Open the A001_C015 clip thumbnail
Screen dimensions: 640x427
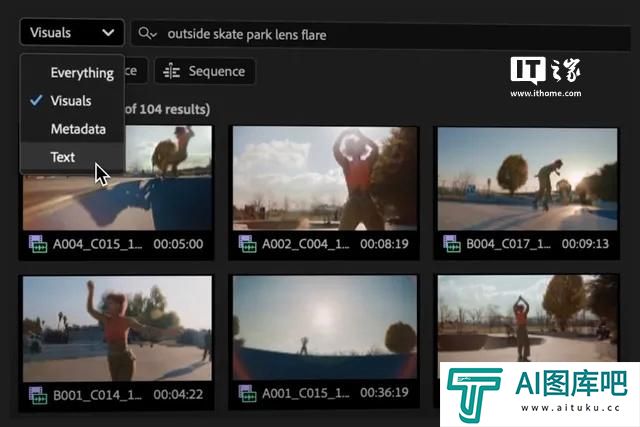[325, 327]
